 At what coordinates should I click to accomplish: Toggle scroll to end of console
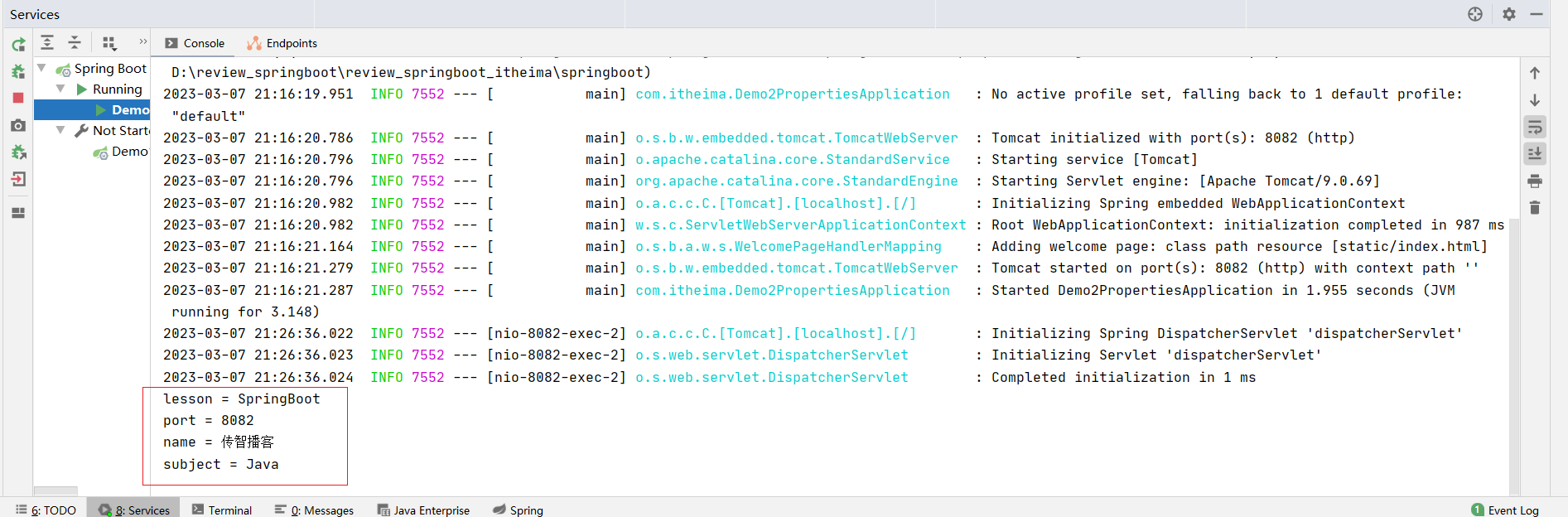click(x=1535, y=153)
